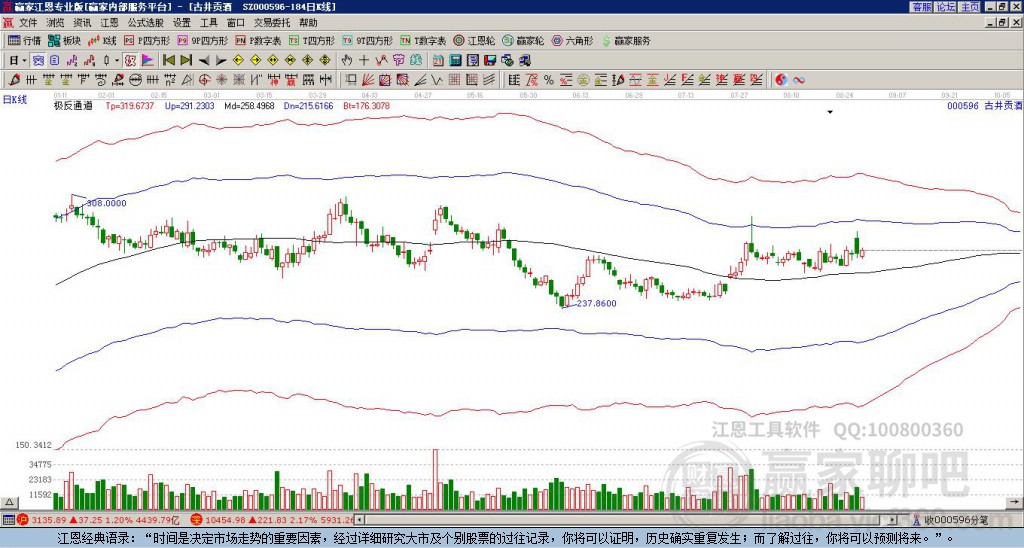Select the red pen drawing tool
Viewport: 1024px width, 548px height.
pyautogui.click(x=14, y=80)
